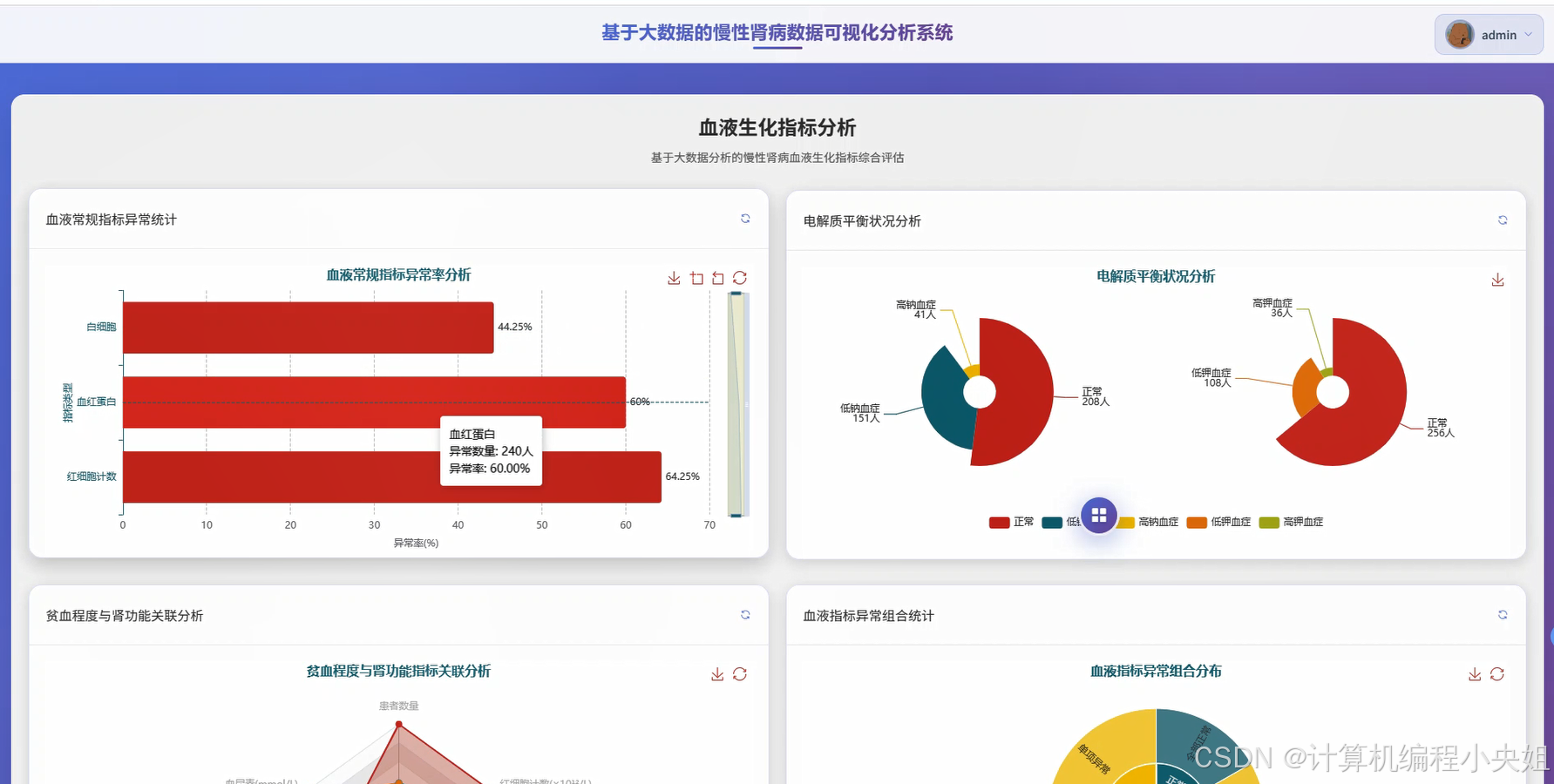Expand the admin account dropdown arrow
This screenshot has height=784, width=1554.
coord(1528,35)
